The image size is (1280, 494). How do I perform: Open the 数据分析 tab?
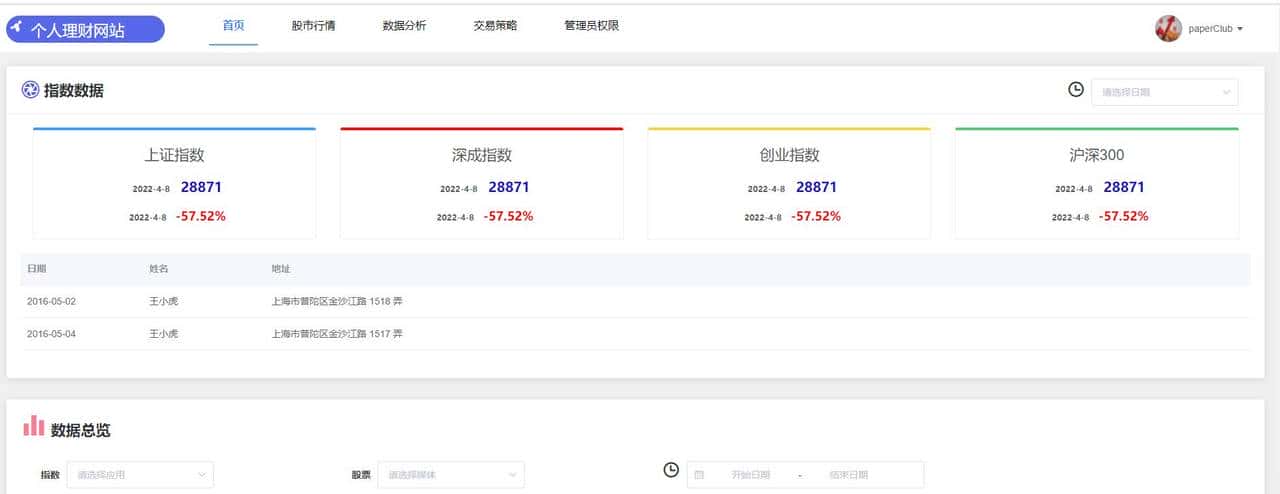(404, 26)
